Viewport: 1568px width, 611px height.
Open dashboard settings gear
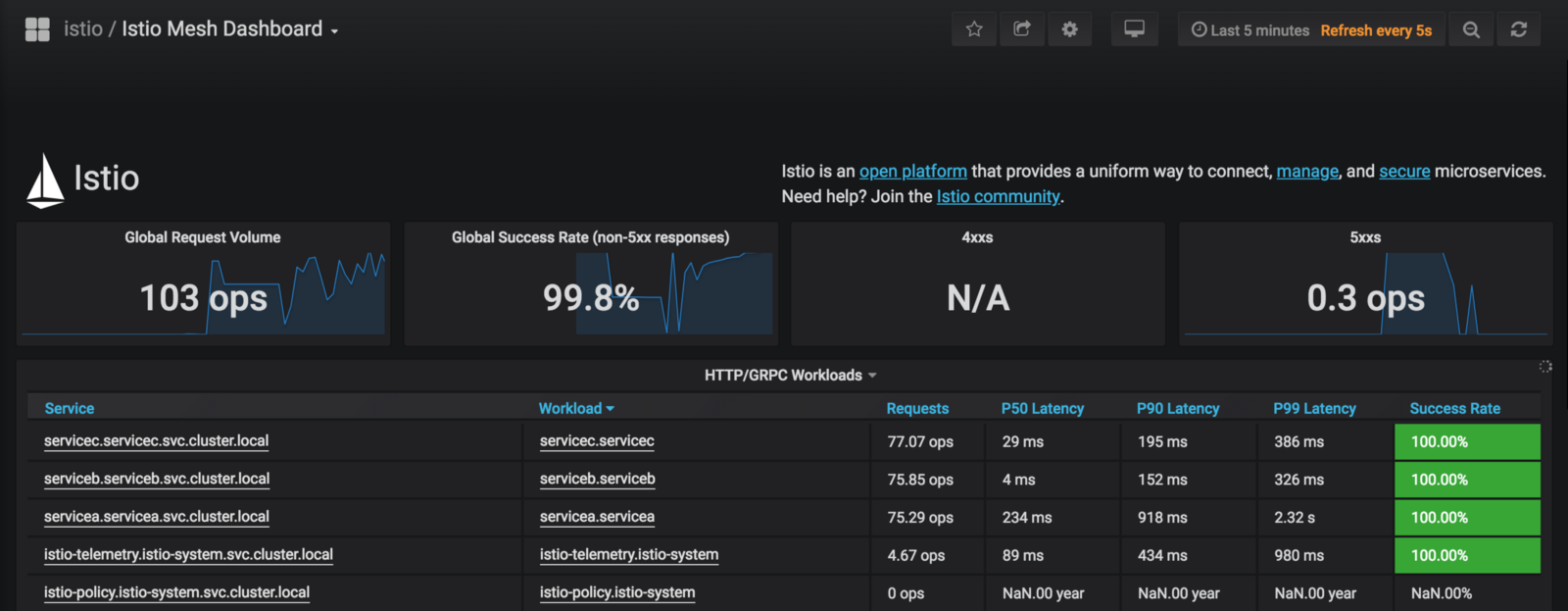coord(1069,29)
